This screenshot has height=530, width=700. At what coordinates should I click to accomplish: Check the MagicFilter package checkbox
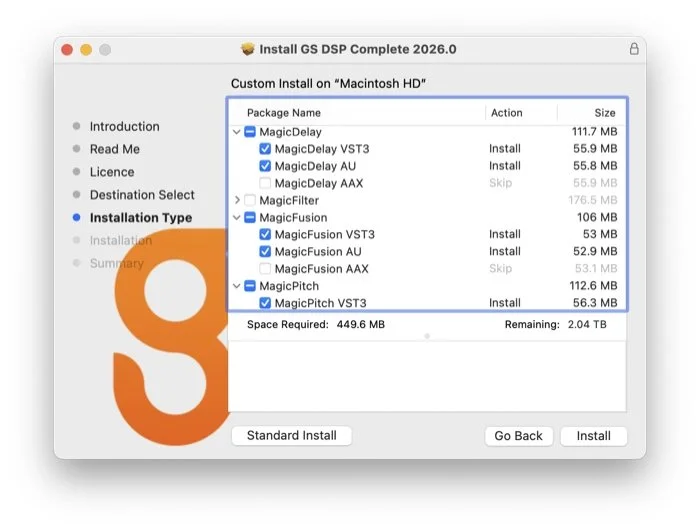(x=250, y=200)
